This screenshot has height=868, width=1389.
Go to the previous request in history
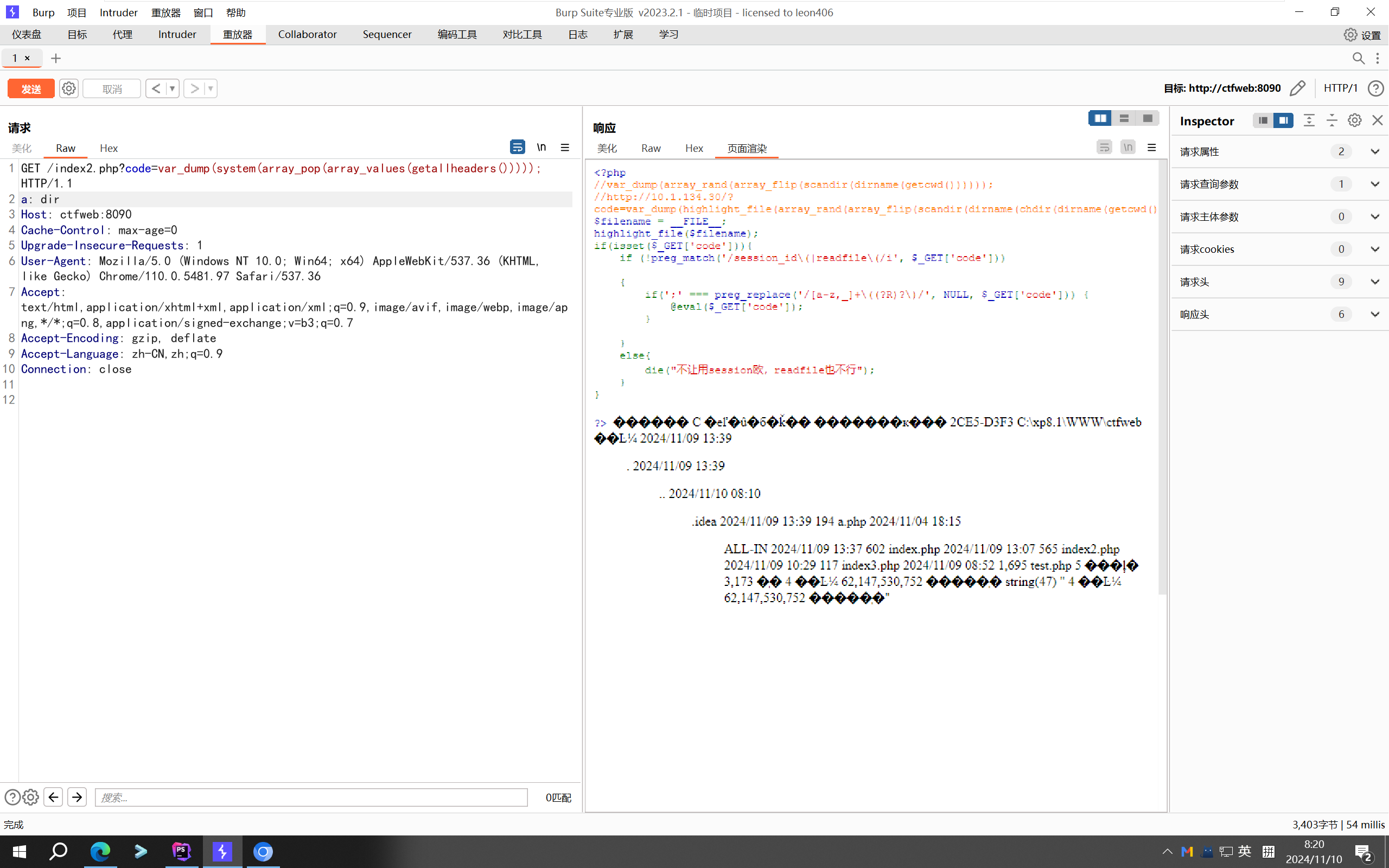point(156,88)
